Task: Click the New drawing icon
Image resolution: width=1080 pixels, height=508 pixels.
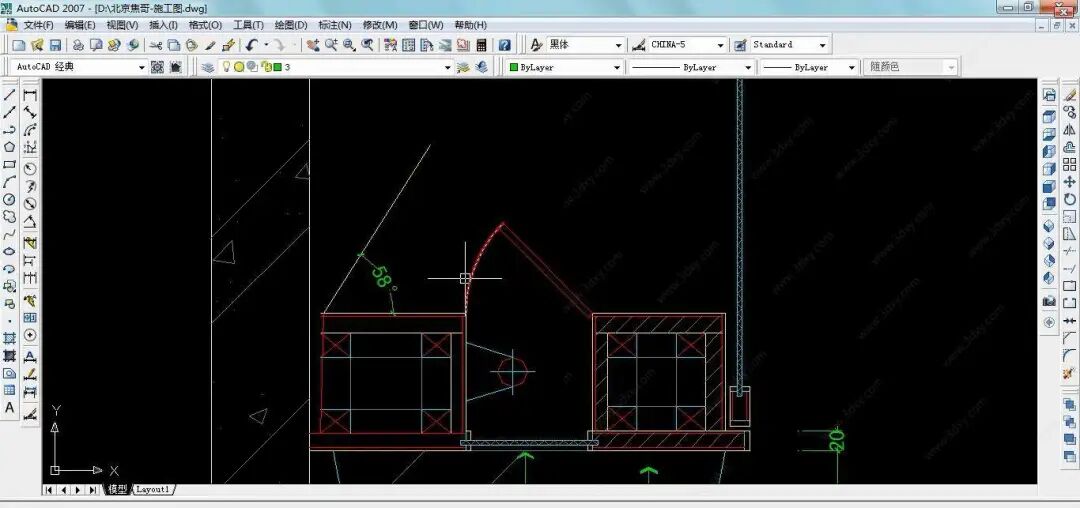Action: pos(19,45)
